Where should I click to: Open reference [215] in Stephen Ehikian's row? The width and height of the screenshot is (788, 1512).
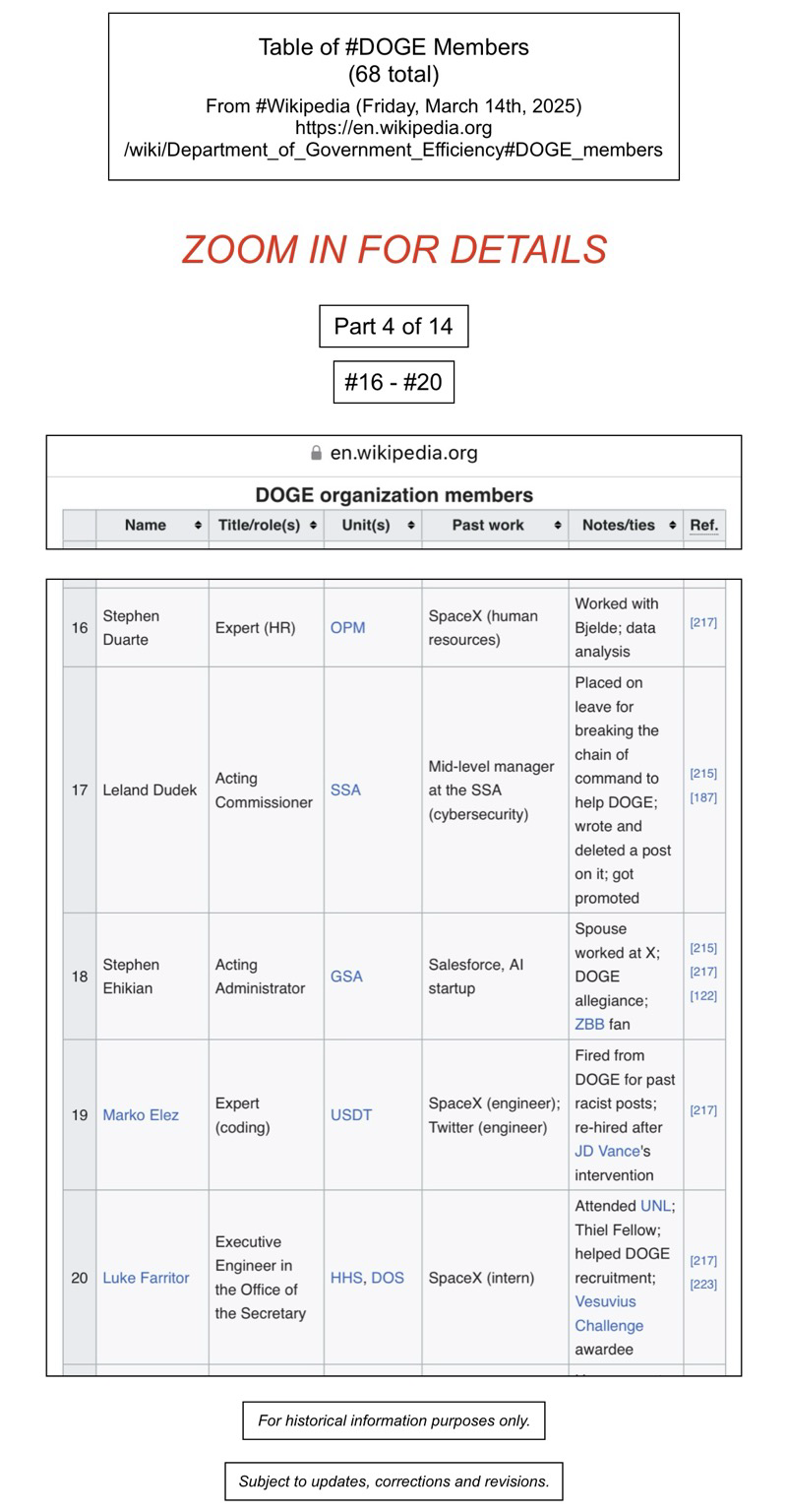coord(703,948)
